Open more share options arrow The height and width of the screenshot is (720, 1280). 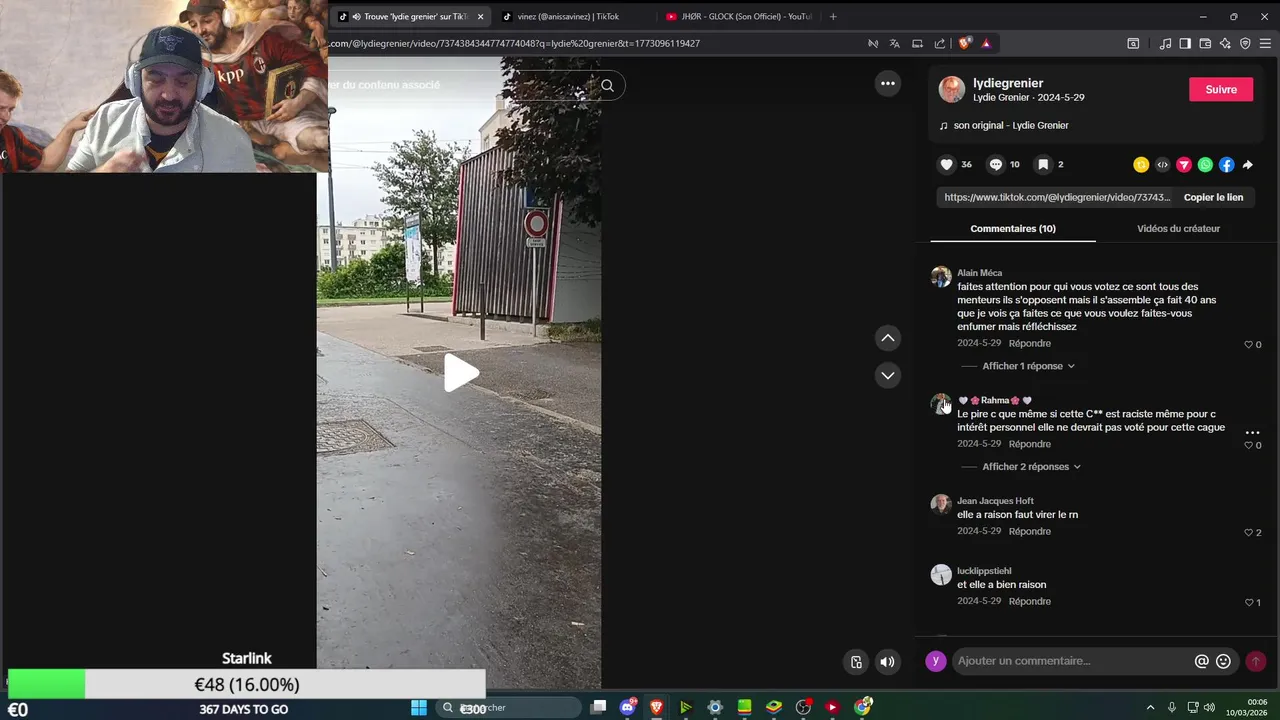coord(1247,165)
